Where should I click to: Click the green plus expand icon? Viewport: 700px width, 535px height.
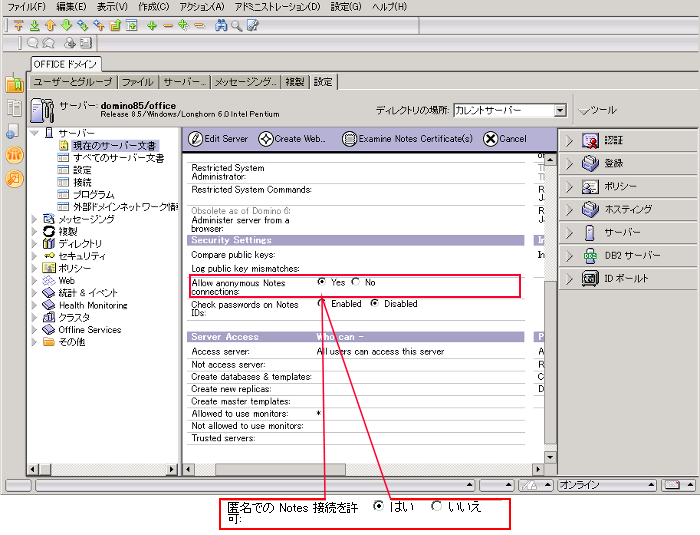tap(152, 25)
